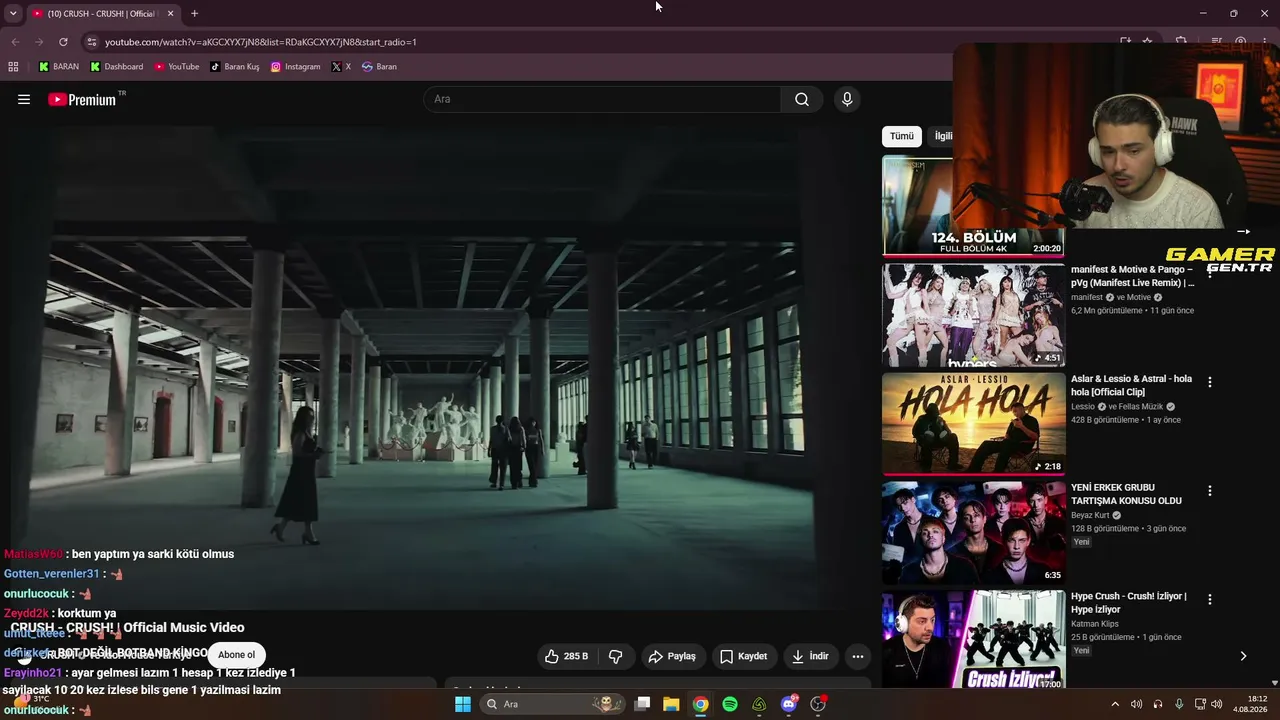Show hidden system tray icons

pyautogui.click(x=1115, y=704)
